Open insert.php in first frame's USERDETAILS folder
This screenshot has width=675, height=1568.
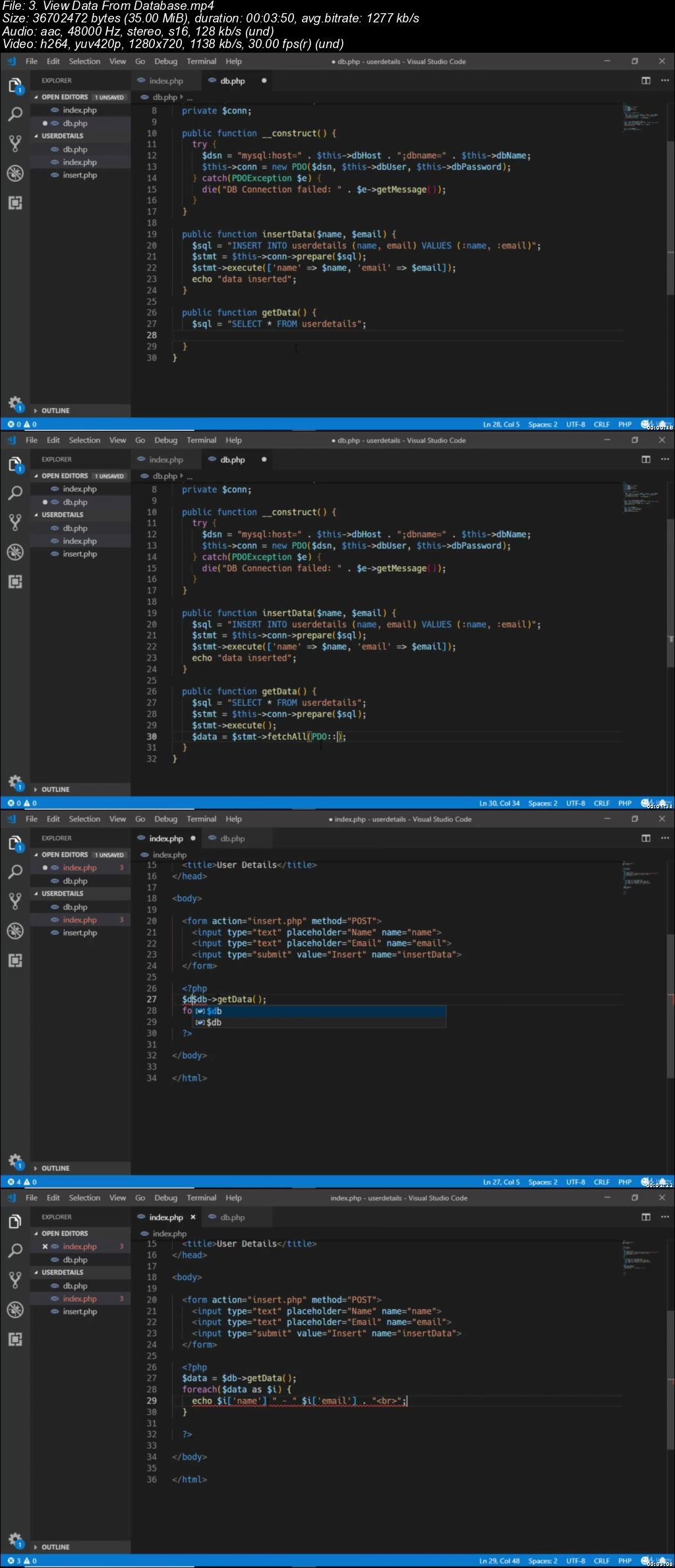click(x=80, y=175)
